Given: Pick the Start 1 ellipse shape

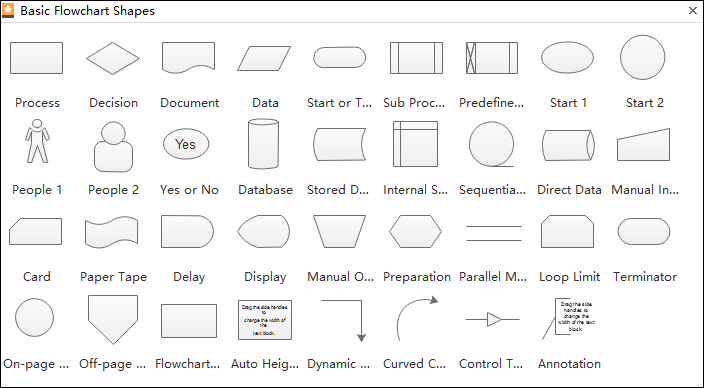Looking at the screenshot, I should [x=568, y=57].
